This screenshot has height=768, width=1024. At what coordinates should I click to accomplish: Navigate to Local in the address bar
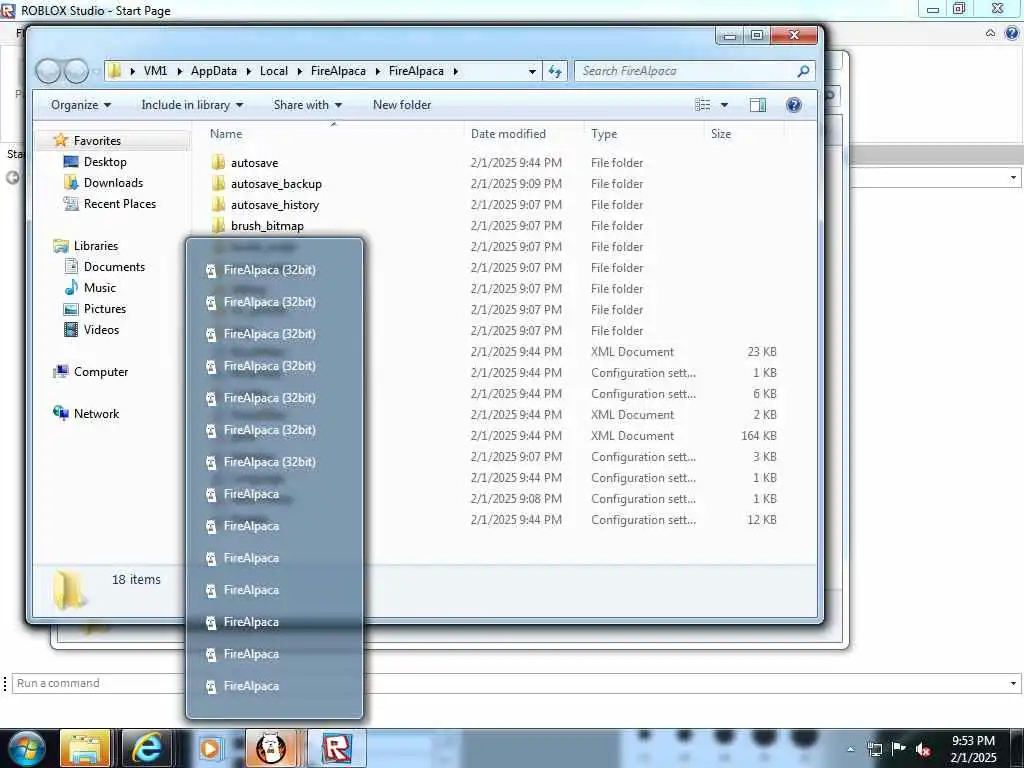(274, 71)
